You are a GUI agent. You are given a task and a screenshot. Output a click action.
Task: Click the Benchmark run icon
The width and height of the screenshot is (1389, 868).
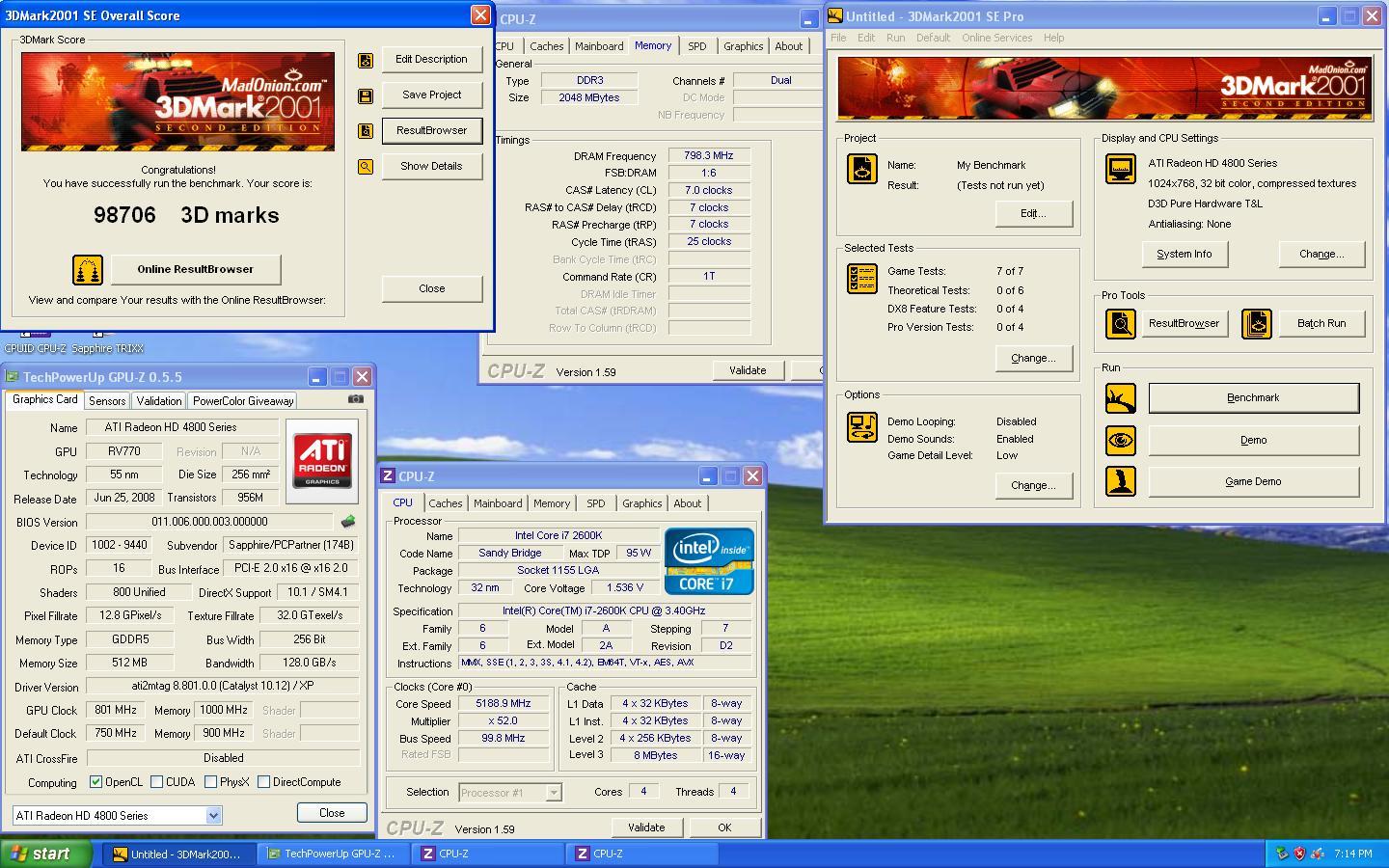[1120, 398]
